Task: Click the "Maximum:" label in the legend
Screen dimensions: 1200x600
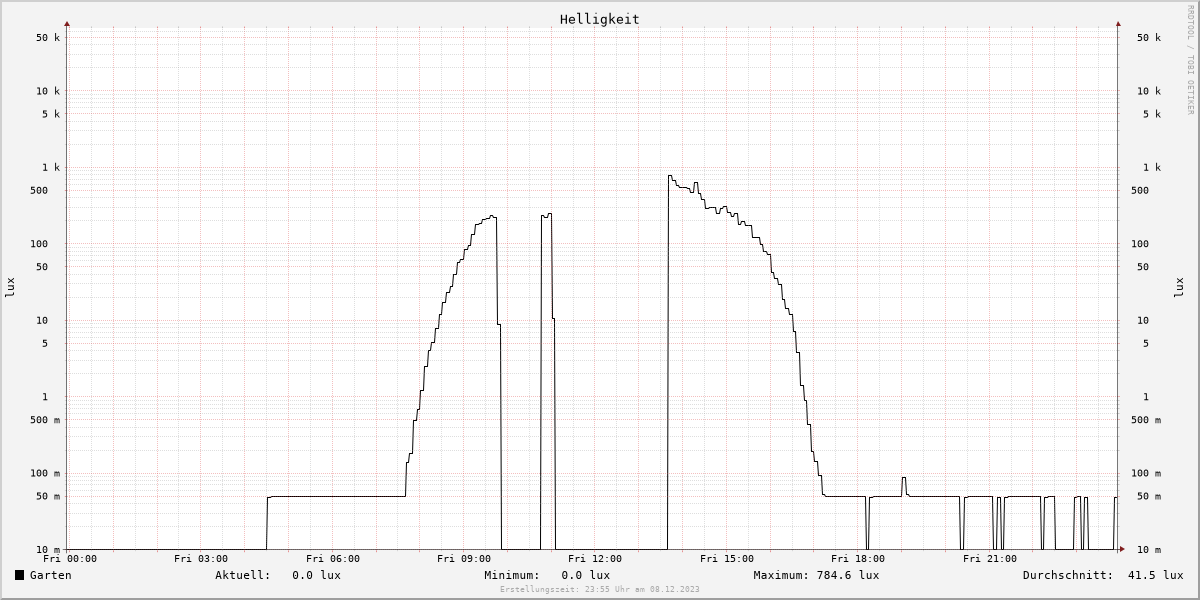Action: [781, 575]
